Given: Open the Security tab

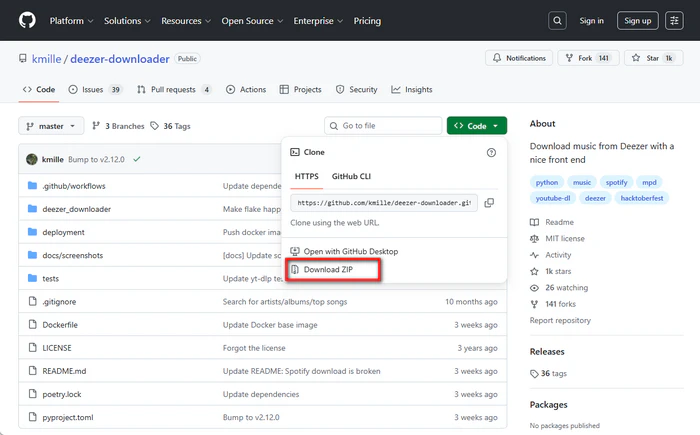Looking at the screenshot, I should coord(357,90).
